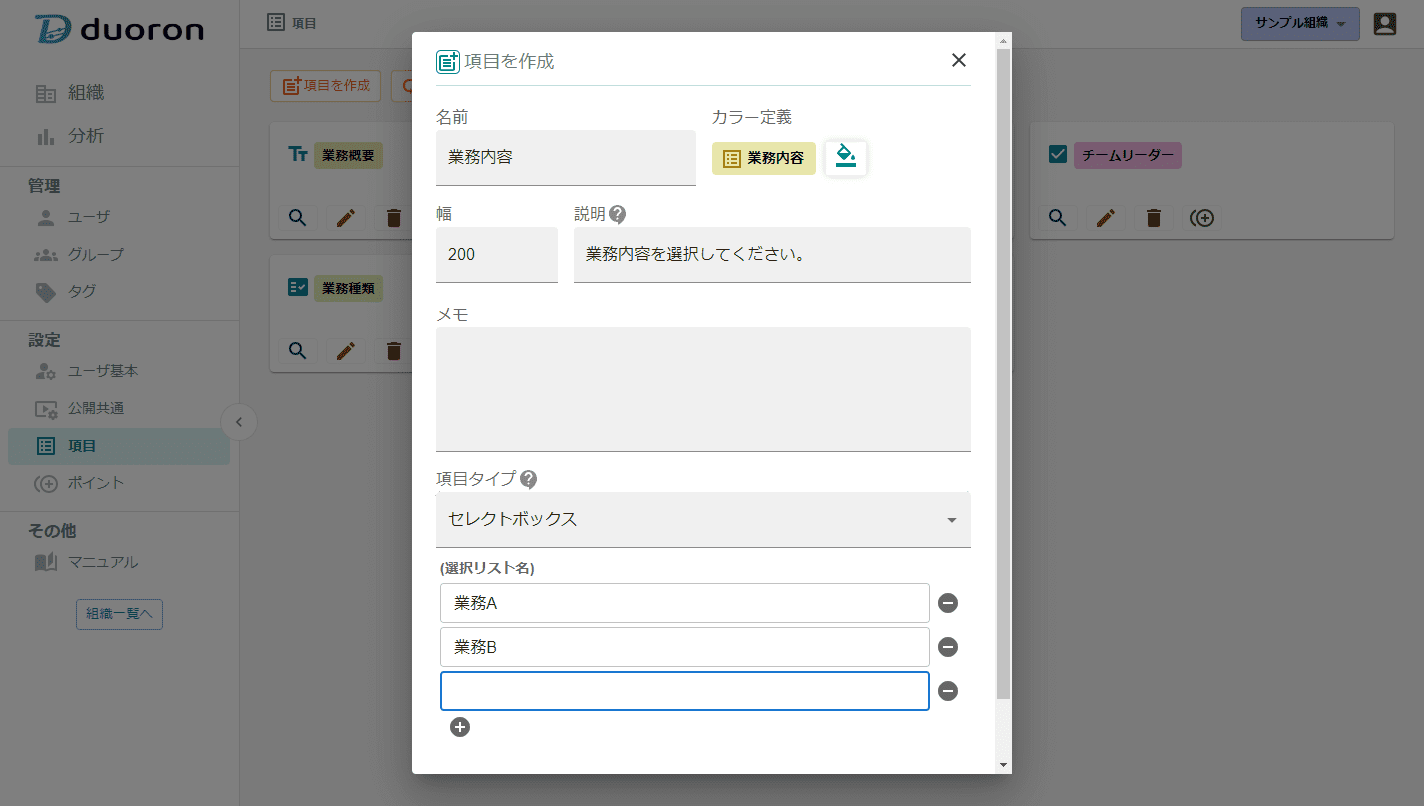
Task: Click the dialog scrollbar down arrow
Action: (x=1003, y=765)
